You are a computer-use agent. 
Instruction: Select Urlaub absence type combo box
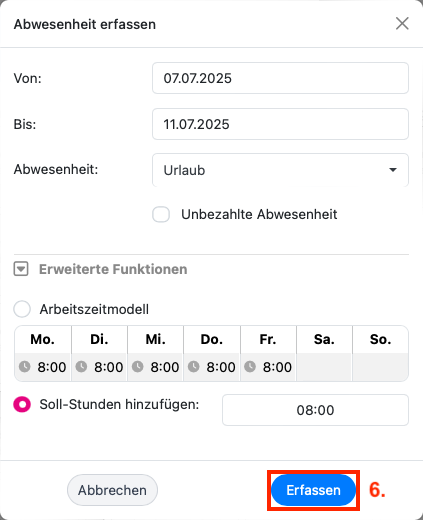click(280, 170)
